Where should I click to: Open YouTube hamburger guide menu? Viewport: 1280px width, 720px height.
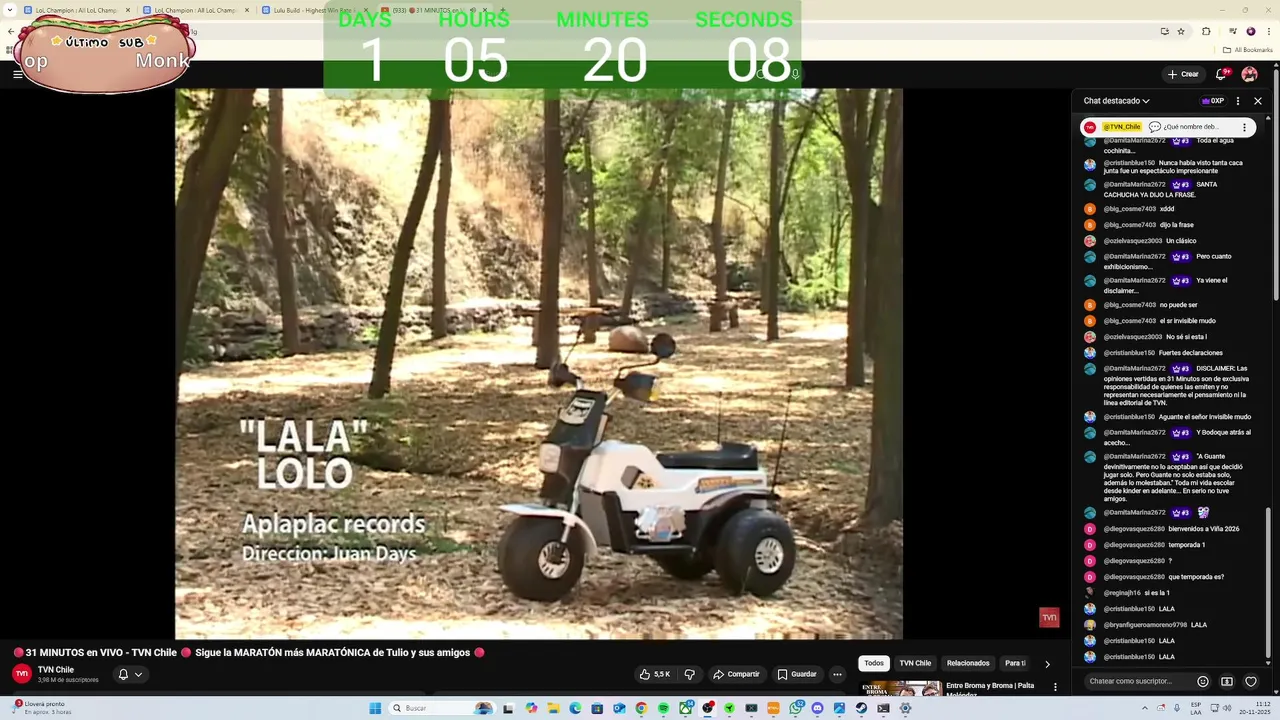(x=17, y=74)
